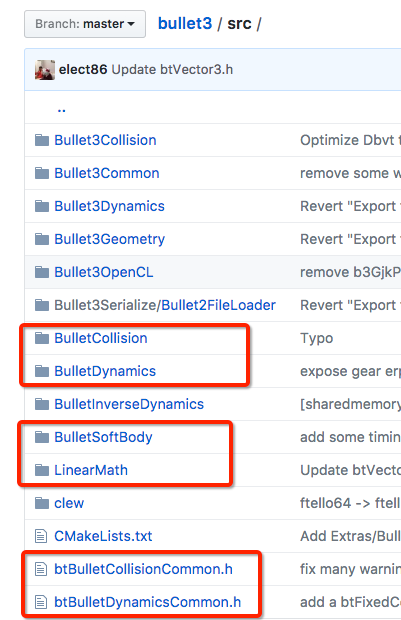This screenshot has height=620, width=401.
Task: Open the Bullet3Dynamics folder
Action: point(110,206)
